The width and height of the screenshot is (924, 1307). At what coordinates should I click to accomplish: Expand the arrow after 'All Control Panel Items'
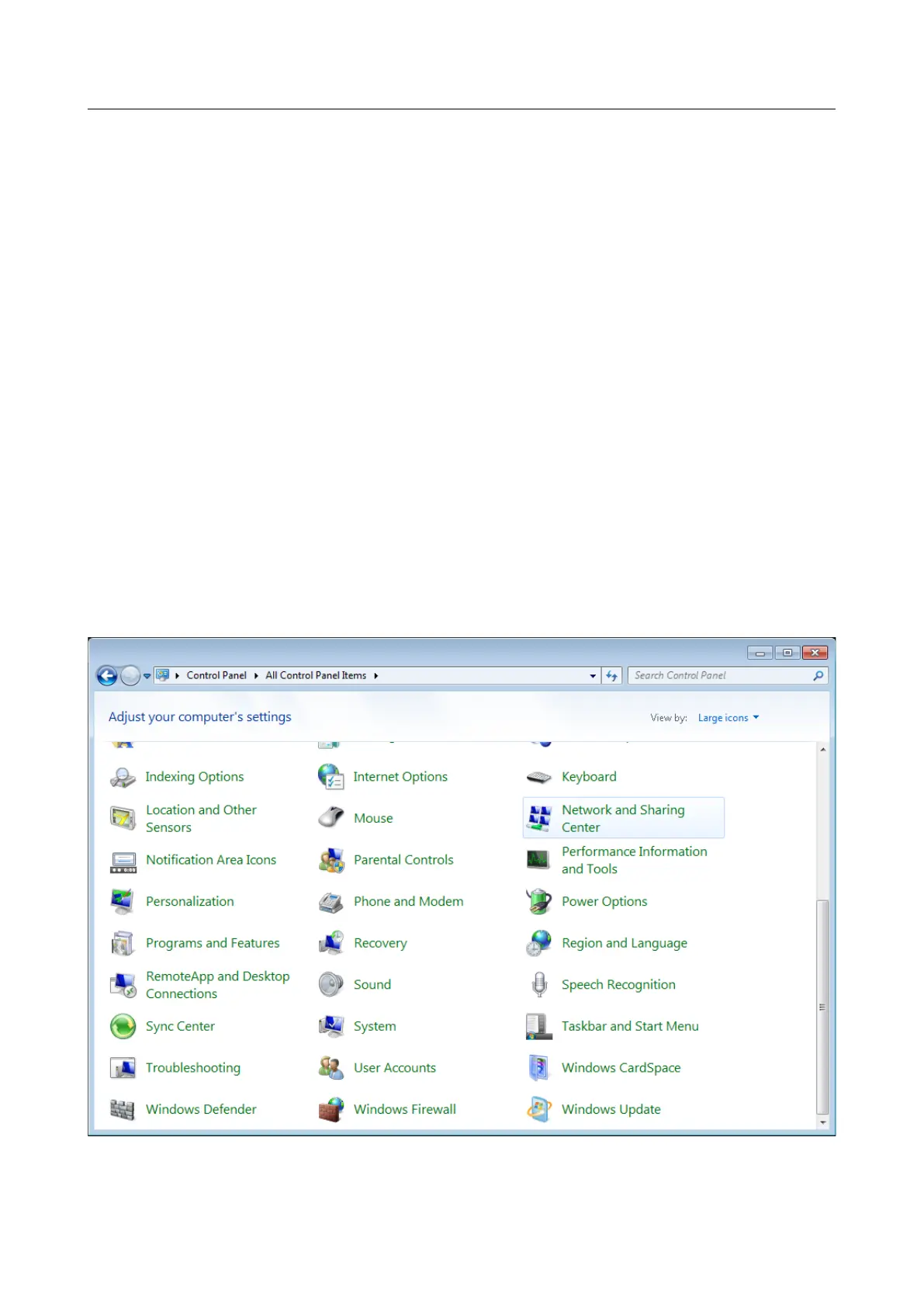point(376,676)
